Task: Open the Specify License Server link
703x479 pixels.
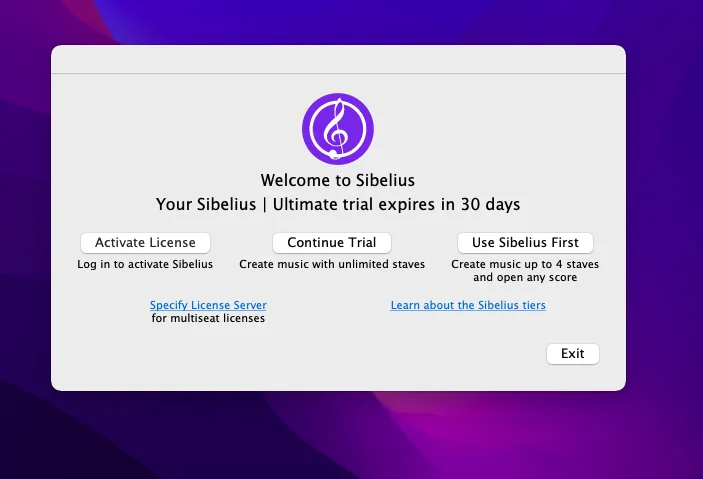Action: (x=208, y=305)
